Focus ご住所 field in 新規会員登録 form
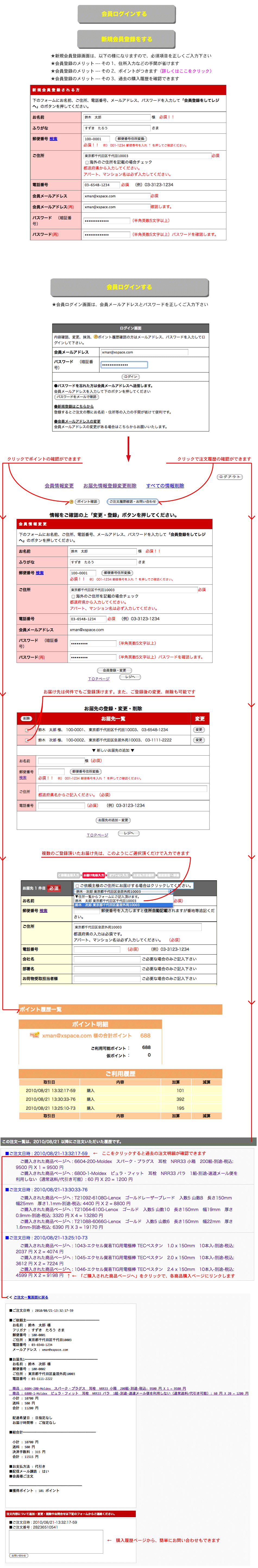The image size is (258, 1568). pos(147,156)
